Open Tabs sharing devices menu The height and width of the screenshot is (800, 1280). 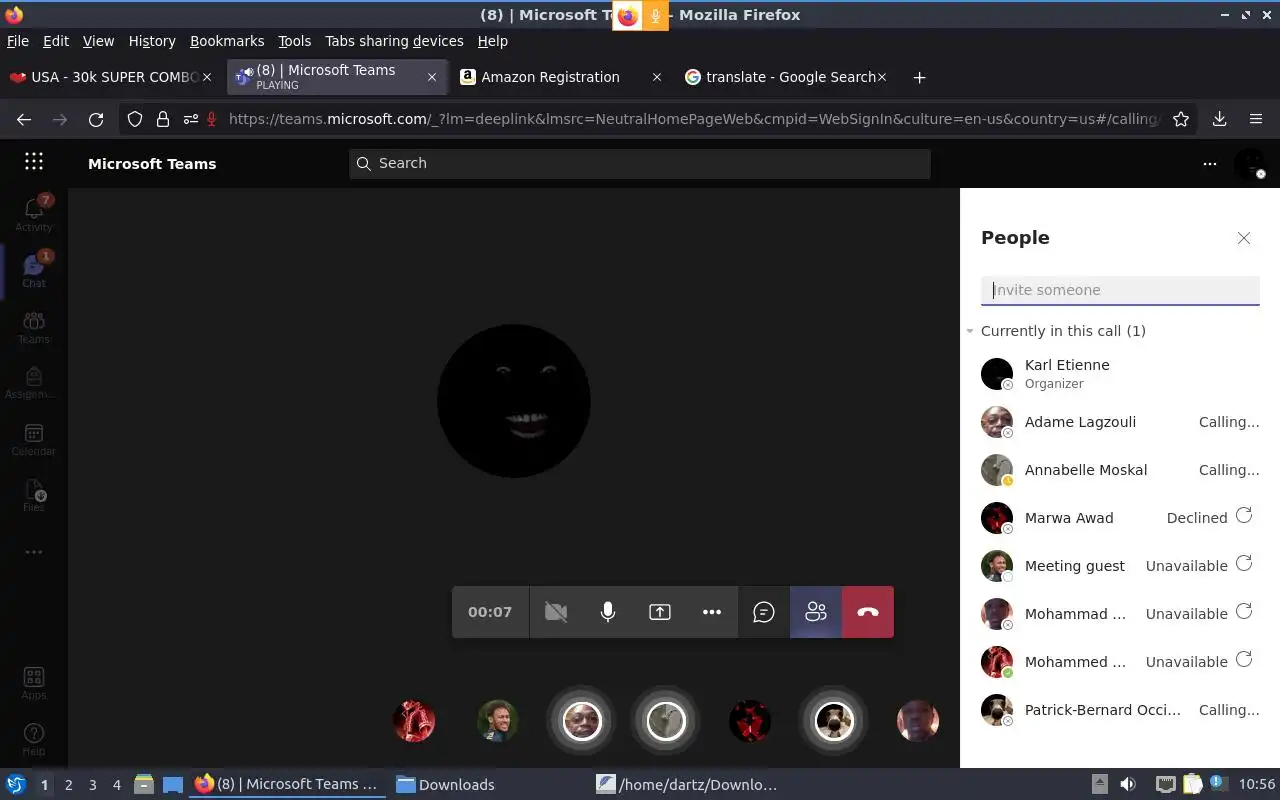point(394,41)
